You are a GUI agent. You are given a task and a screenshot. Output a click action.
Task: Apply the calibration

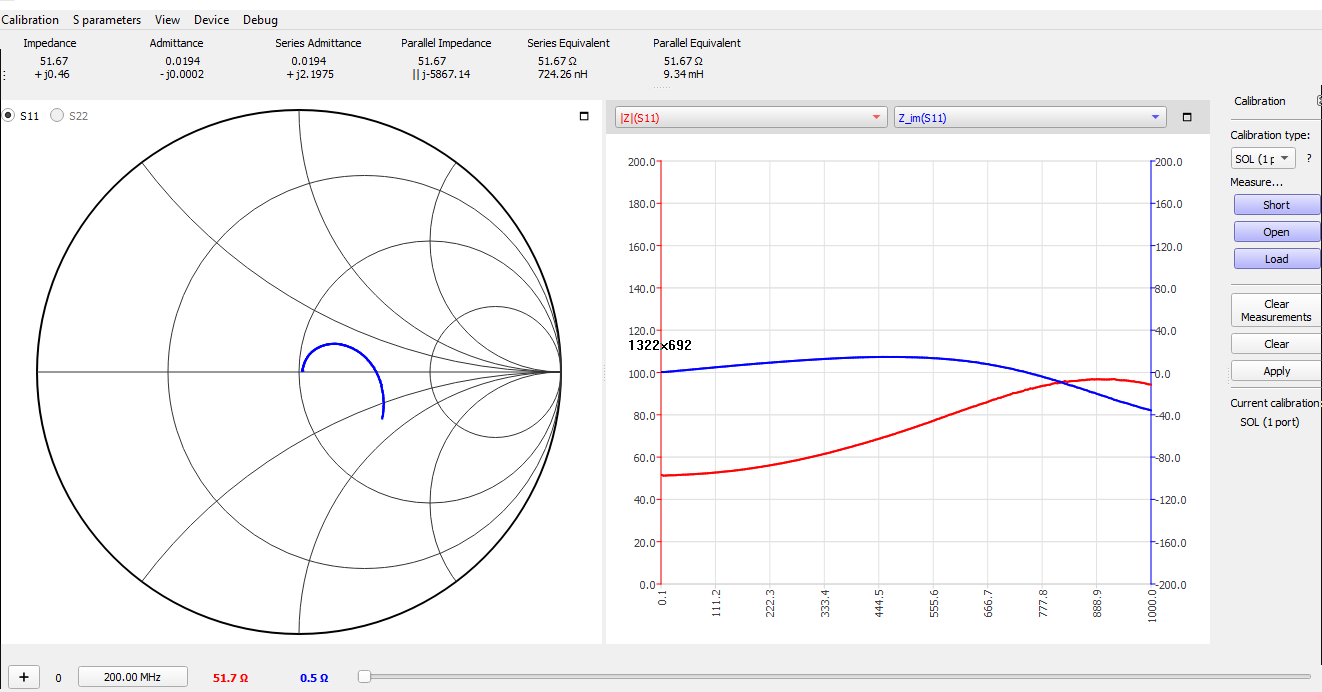(1276, 371)
